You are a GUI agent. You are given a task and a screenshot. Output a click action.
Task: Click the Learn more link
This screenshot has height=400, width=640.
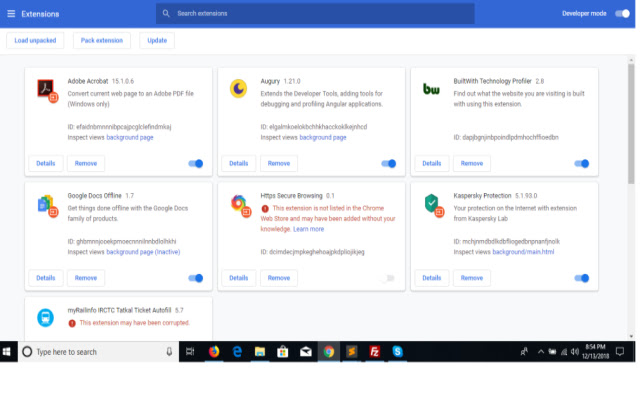click(x=309, y=229)
